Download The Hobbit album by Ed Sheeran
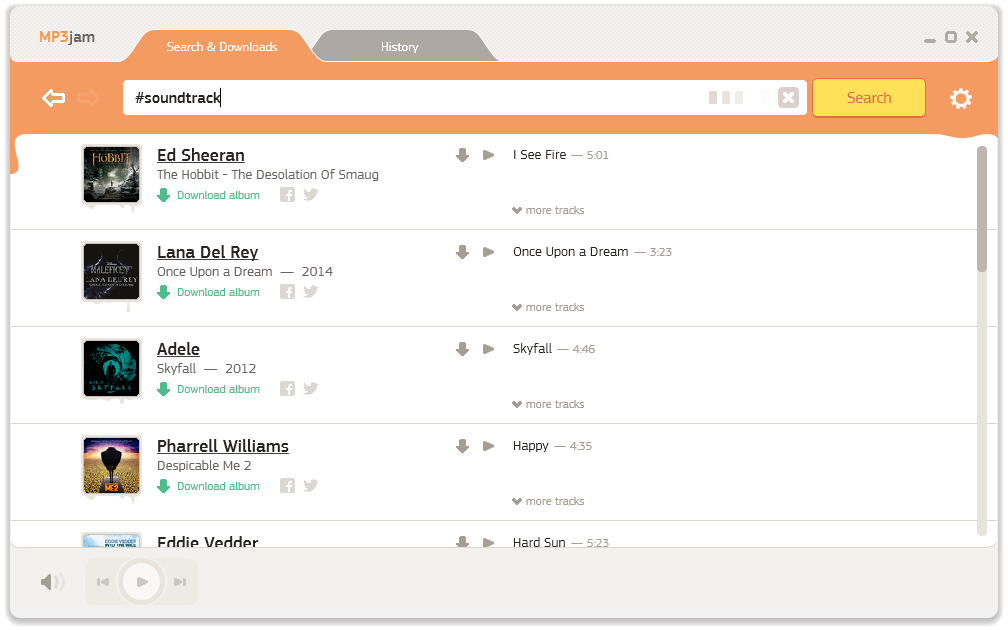 pos(209,195)
